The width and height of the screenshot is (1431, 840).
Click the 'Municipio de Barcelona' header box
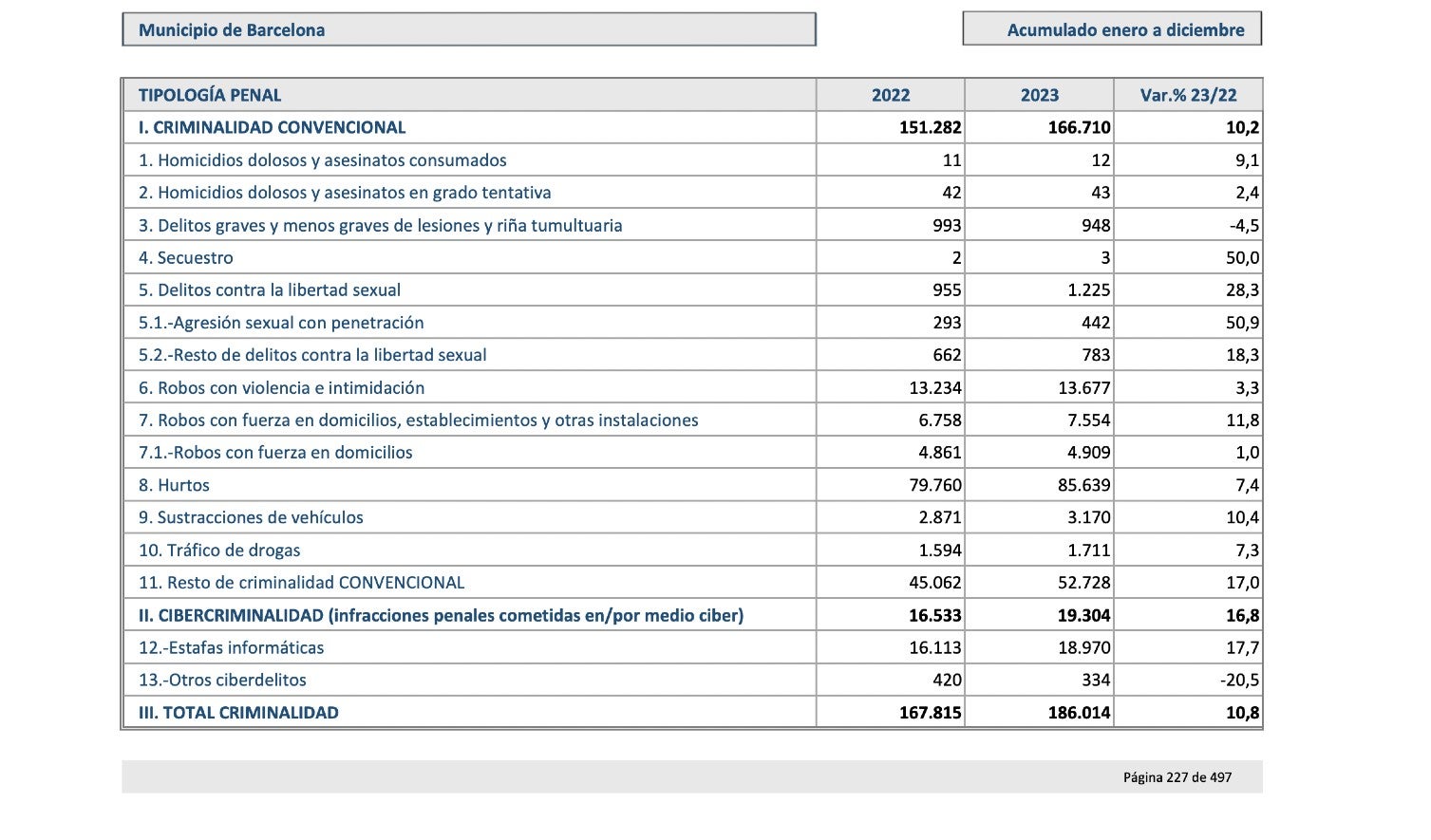pyautogui.click(x=469, y=29)
